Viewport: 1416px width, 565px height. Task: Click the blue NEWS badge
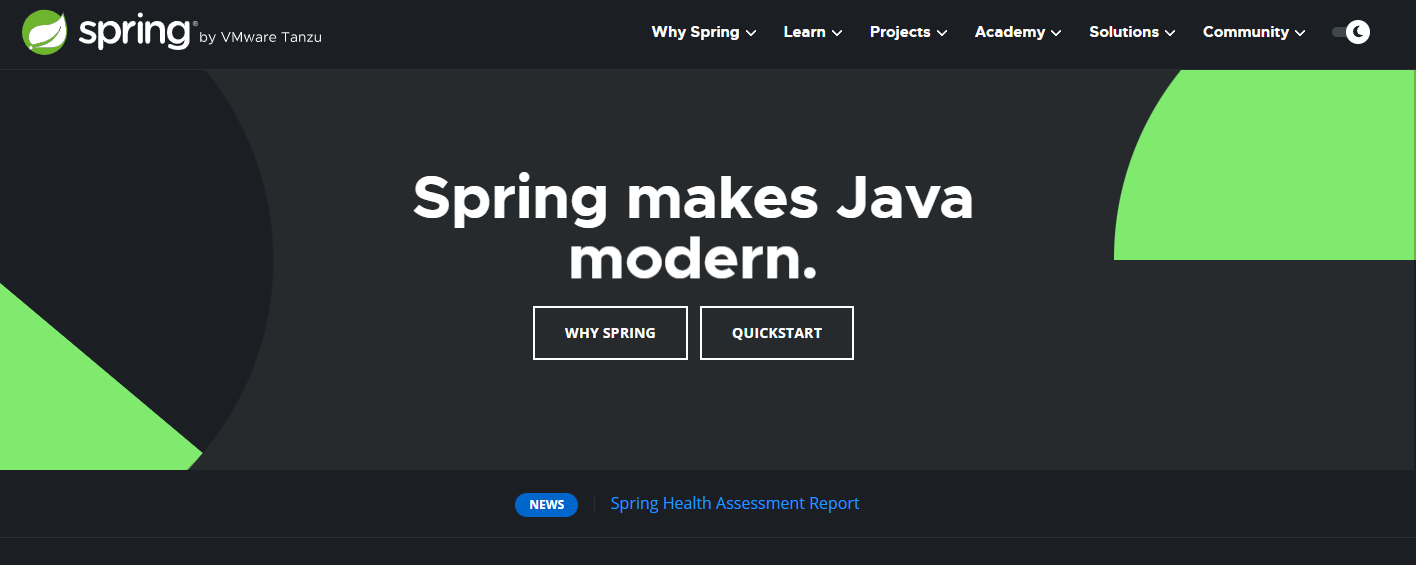pos(546,505)
